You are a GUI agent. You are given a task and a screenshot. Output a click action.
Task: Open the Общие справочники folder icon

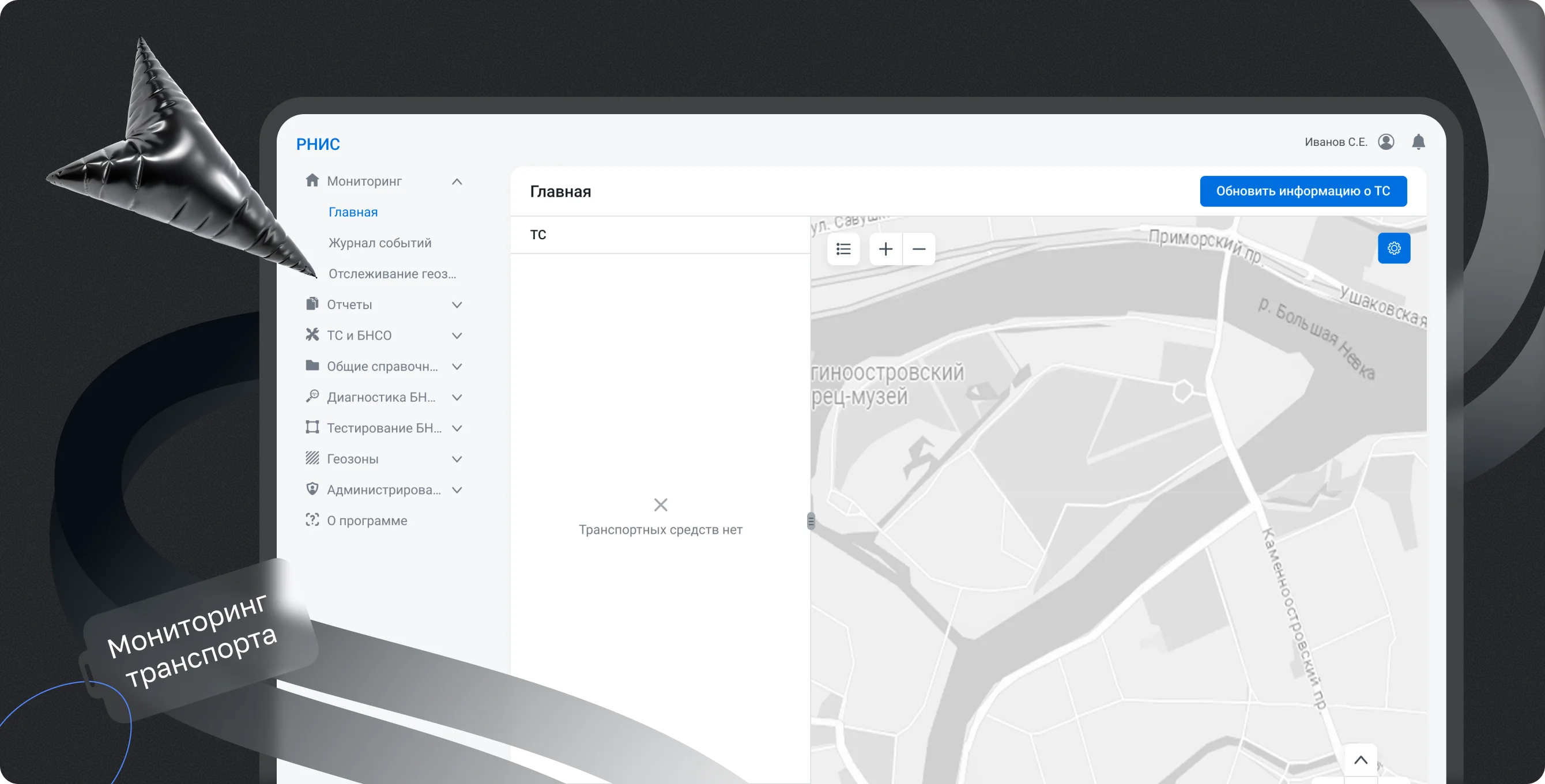point(312,366)
